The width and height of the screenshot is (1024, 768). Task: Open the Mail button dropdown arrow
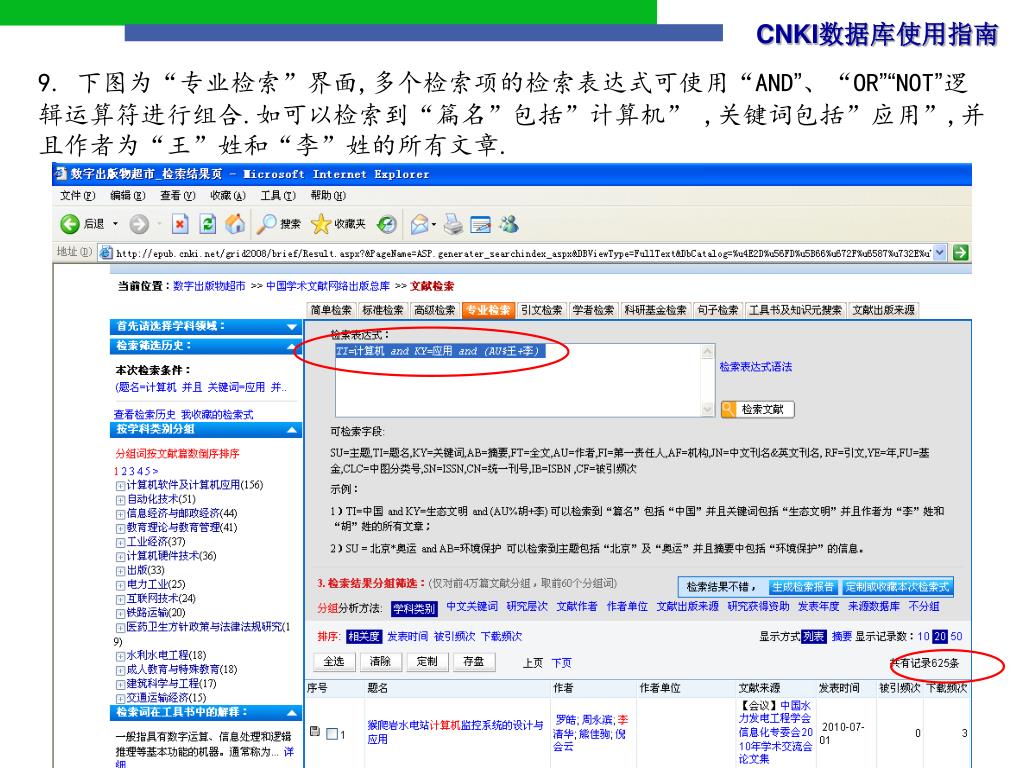(x=434, y=224)
